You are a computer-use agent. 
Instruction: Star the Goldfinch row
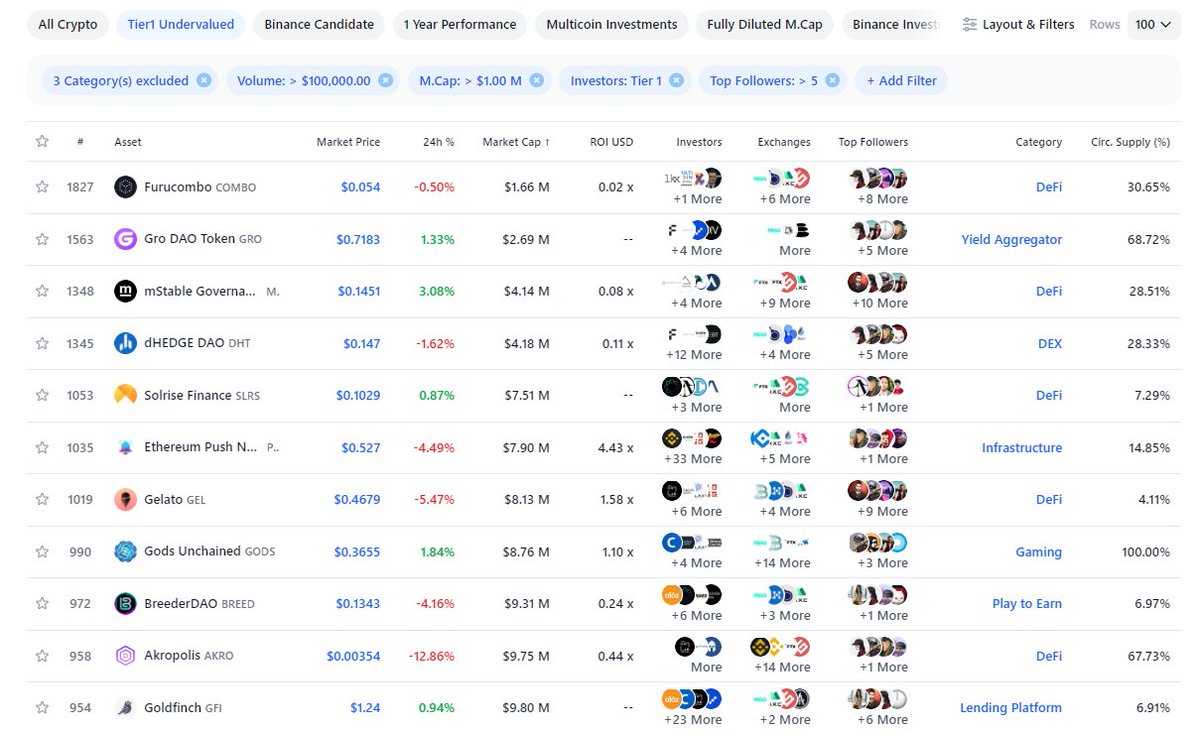coord(42,707)
